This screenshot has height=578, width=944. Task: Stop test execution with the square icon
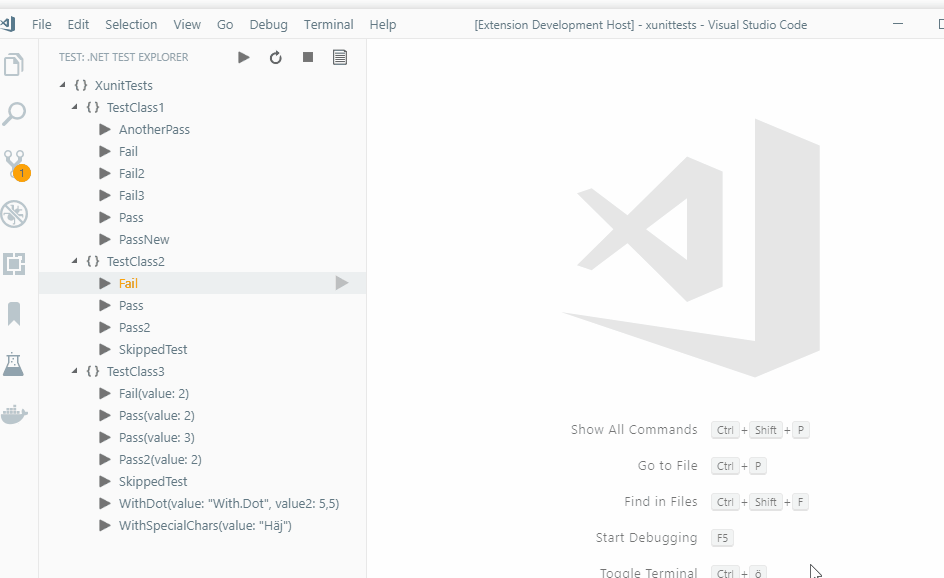tap(307, 57)
